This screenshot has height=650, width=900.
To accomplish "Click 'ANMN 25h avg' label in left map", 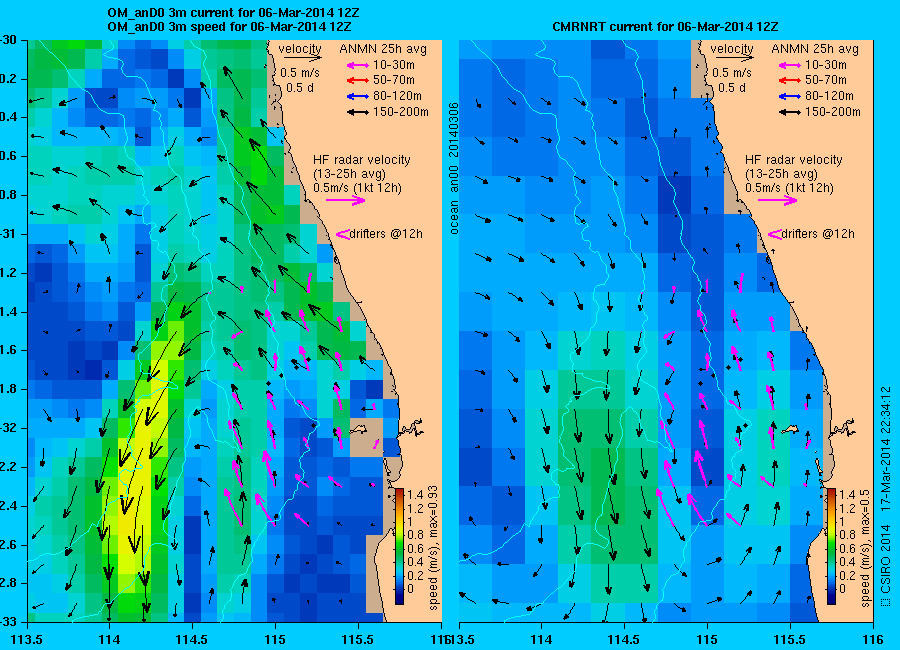I will click(383, 49).
